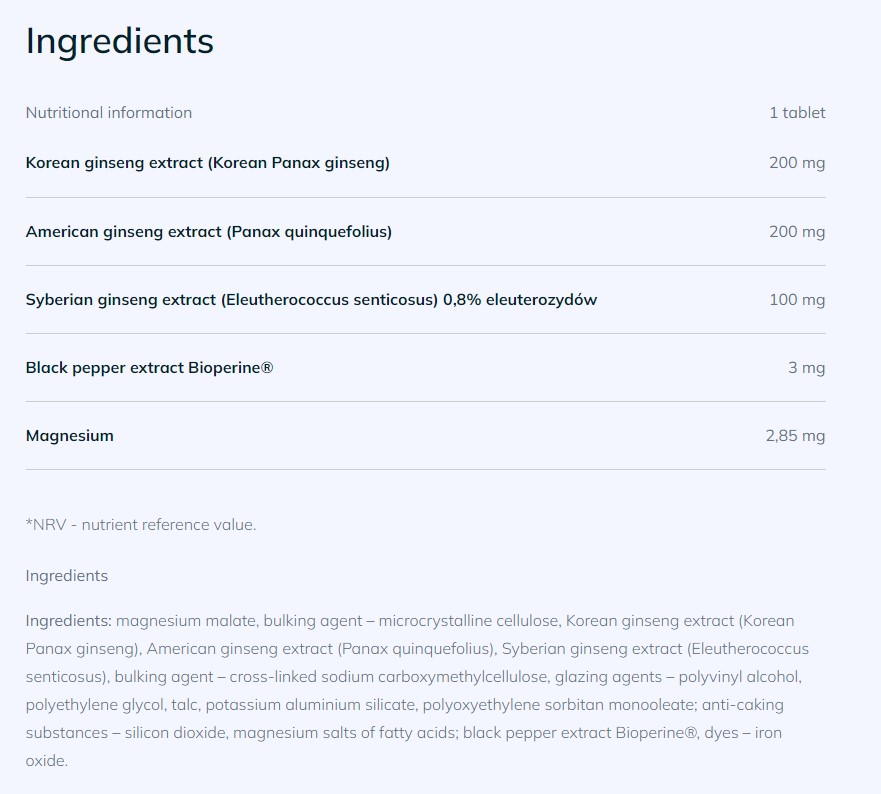The height and width of the screenshot is (794, 881).
Task: Click the 3 mg black pepper amount
Action: pos(806,368)
